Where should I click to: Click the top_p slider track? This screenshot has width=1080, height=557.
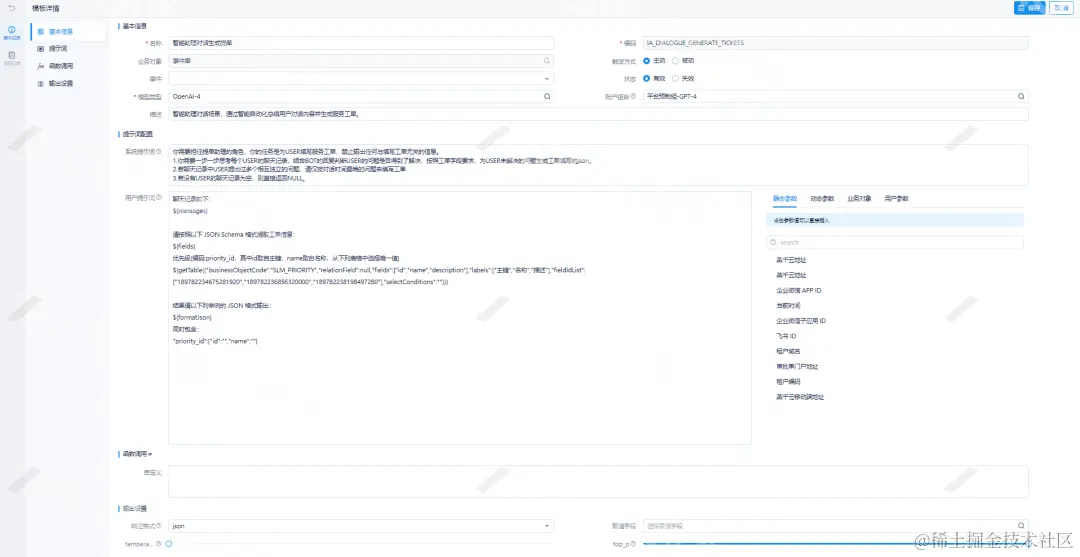(x=835, y=544)
